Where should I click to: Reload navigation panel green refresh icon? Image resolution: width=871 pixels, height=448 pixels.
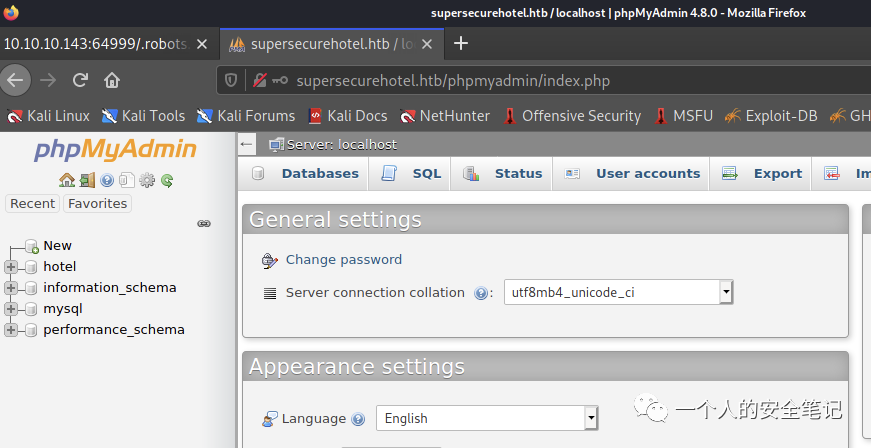click(x=167, y=180)
